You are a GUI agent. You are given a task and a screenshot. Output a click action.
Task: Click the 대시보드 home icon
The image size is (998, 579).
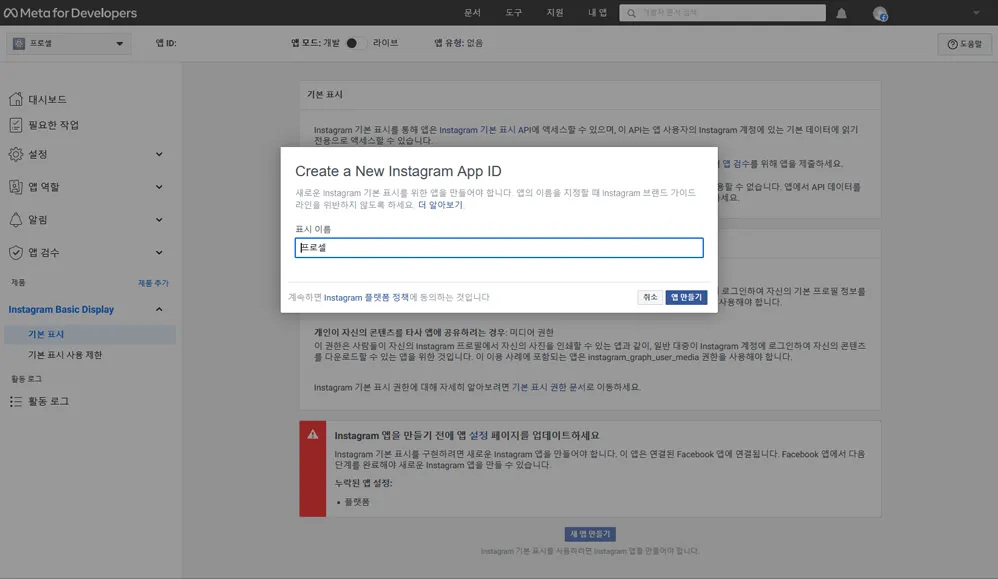click(x=16, y=99)
